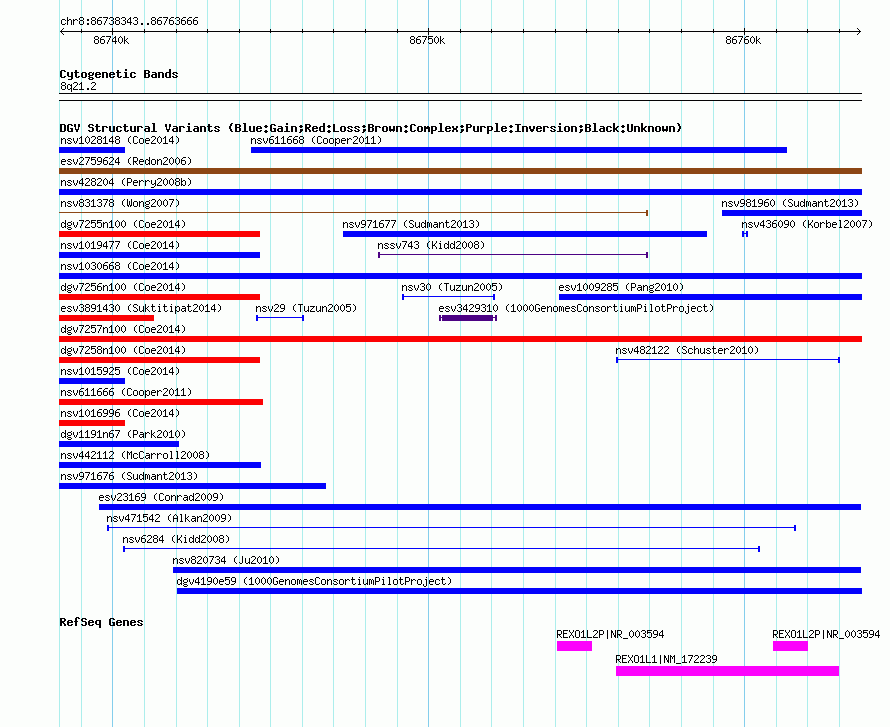The image size is (890, 727).
Task: Open nsv471542 (Alkan2009) label
Action: coord(169,518)
